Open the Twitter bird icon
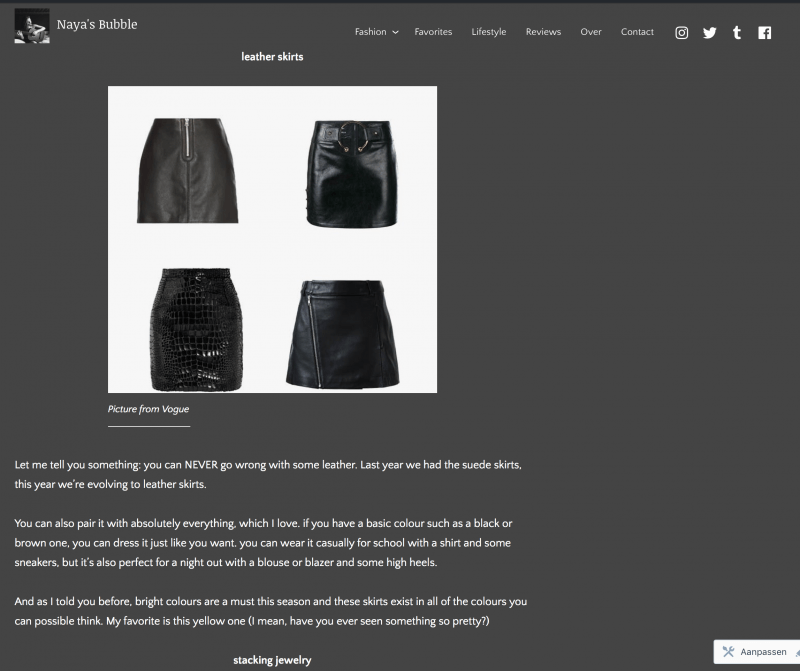The image size is (800, 671). click(x=709, y=33)
